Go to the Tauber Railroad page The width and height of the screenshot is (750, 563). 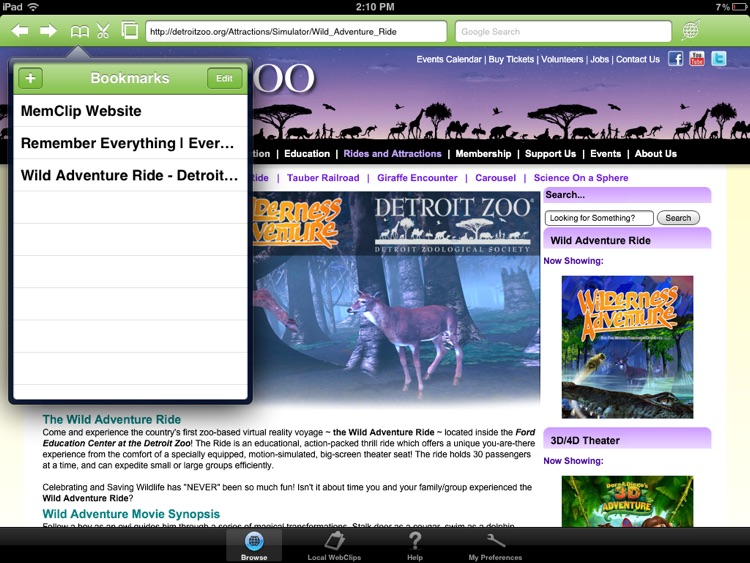(x=323, y=178)
